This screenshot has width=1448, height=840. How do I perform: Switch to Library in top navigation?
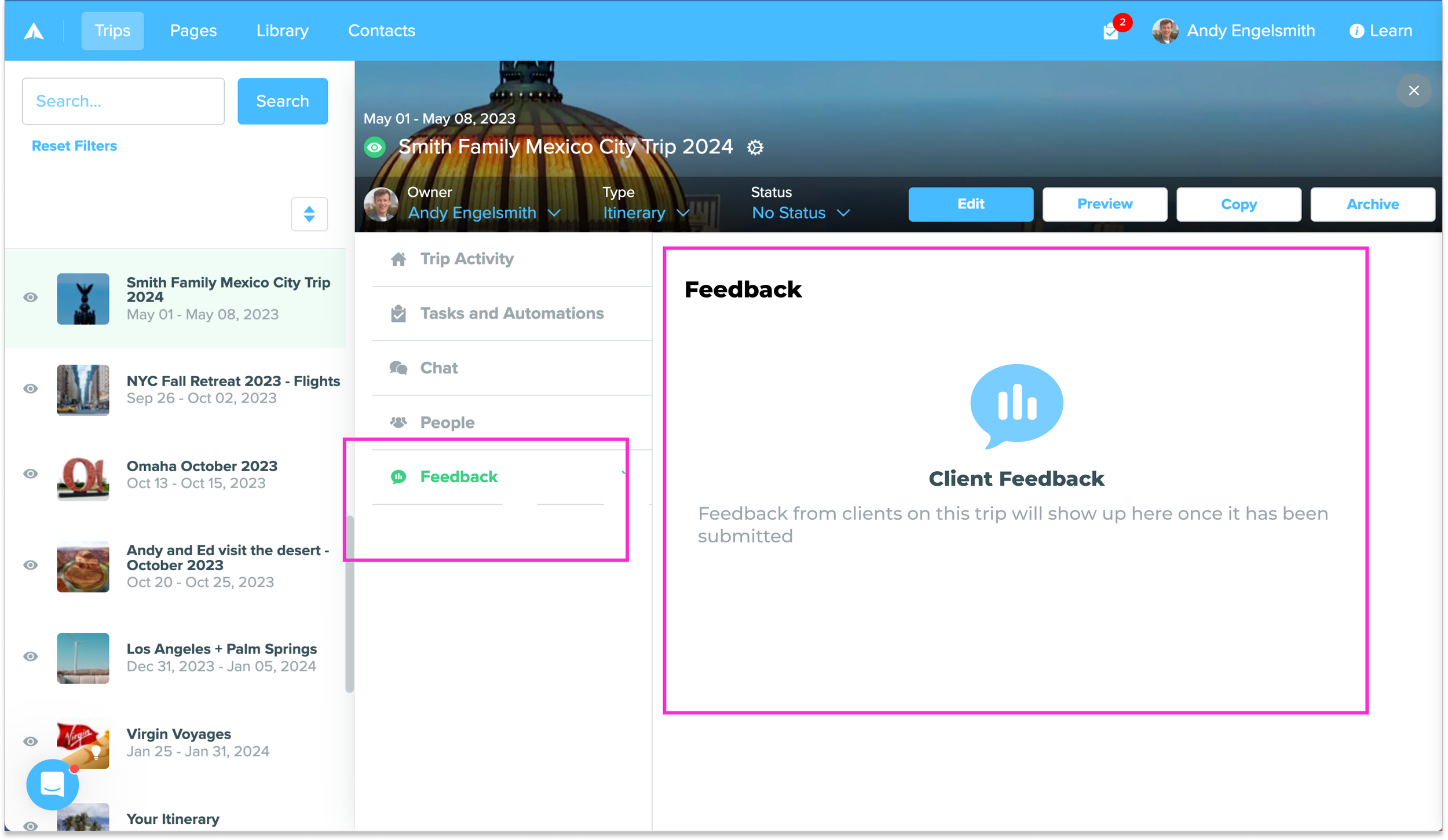282,31
